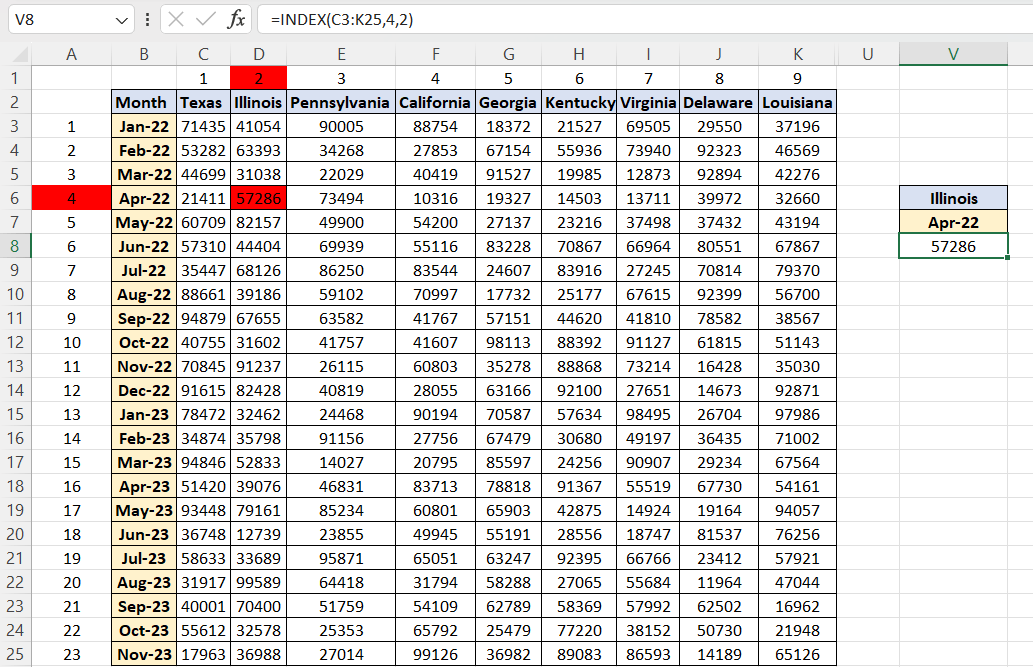Click the Apr-22 lookup cell in column V

[x=953, y=223]
